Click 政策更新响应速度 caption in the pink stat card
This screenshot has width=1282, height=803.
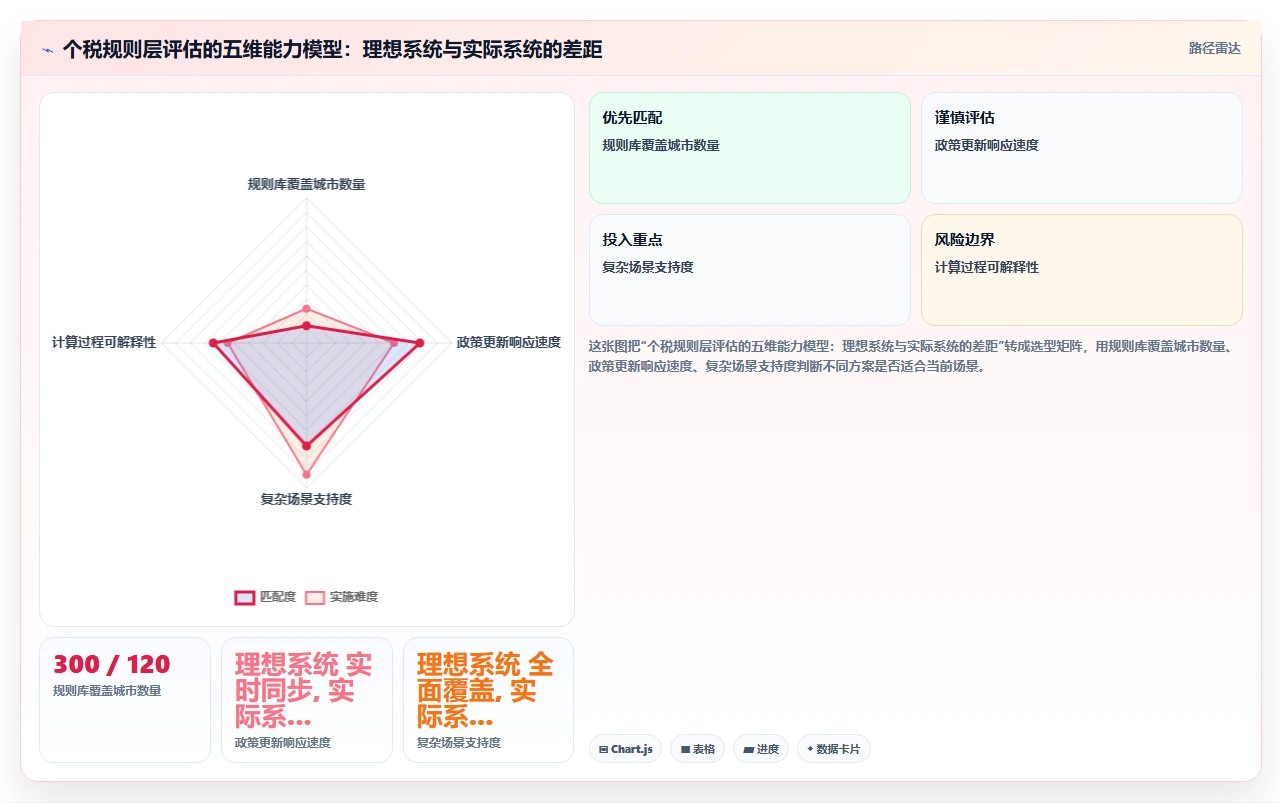point(283,743)
